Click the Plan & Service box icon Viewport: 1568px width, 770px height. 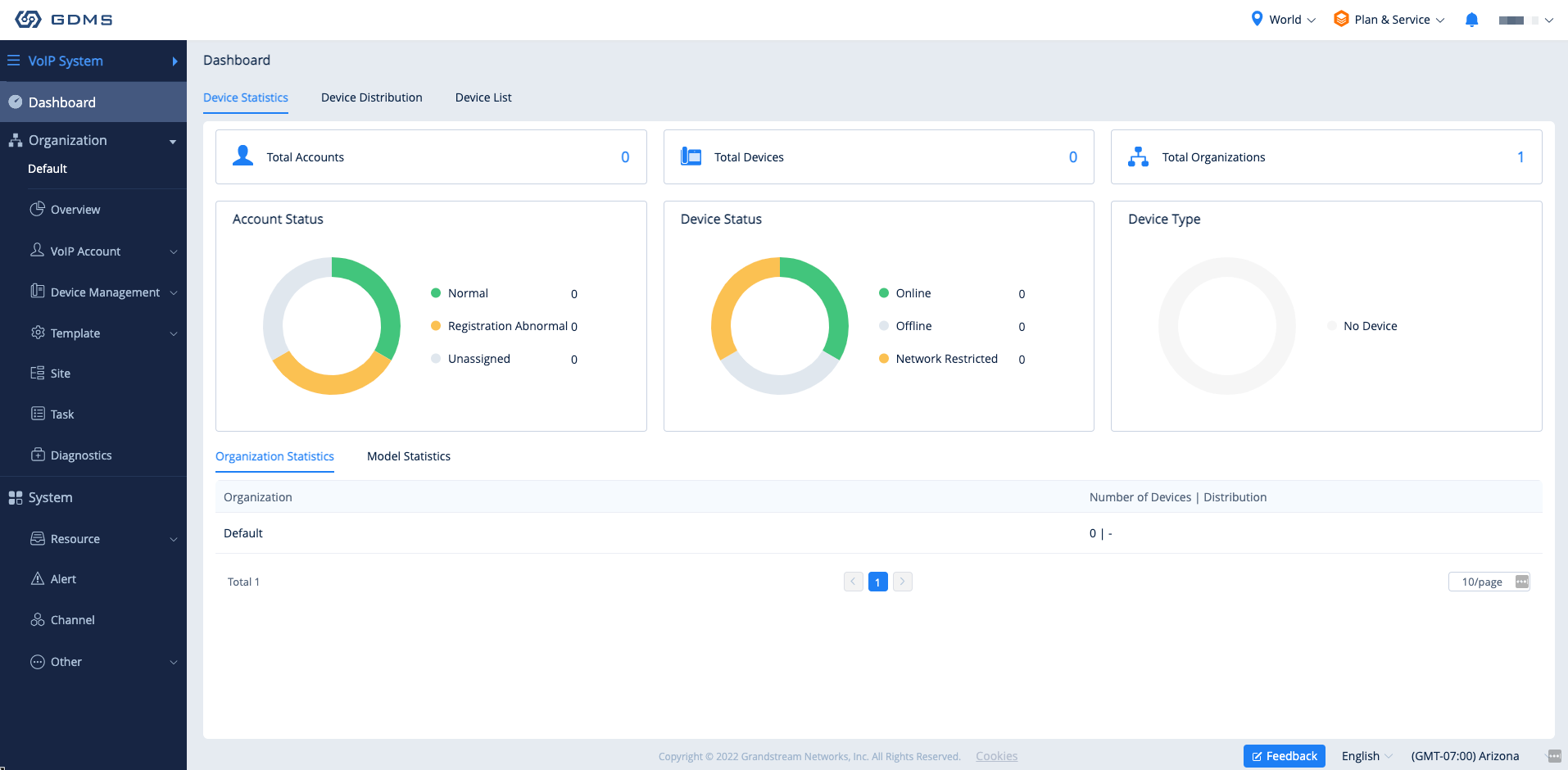(1341, 19)
